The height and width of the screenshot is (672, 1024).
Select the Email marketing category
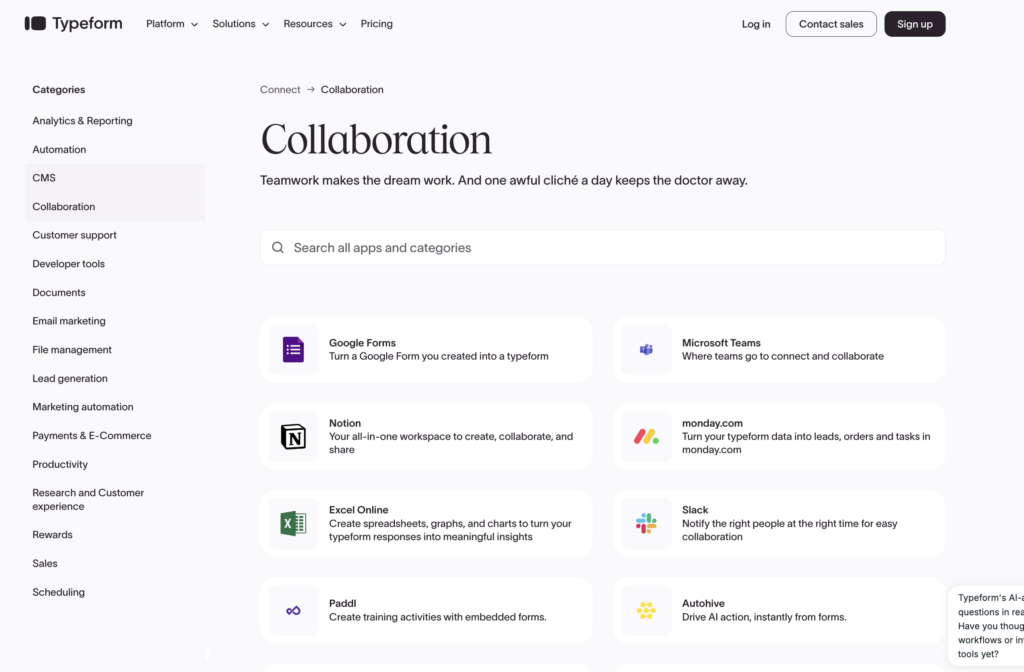pyautogui.click(x=69, y=321)
